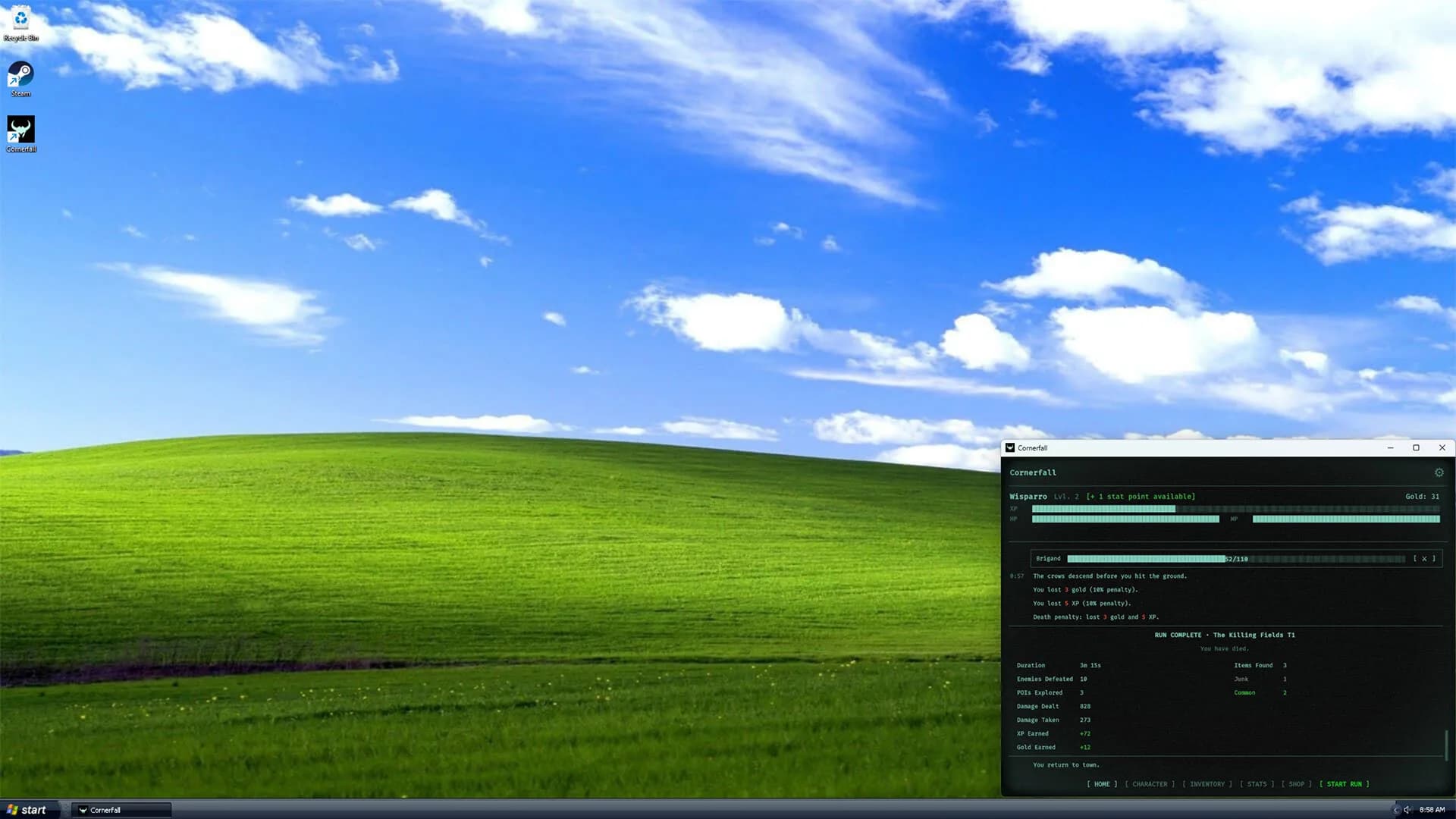Click the stat point available notice

point(1141,497)
